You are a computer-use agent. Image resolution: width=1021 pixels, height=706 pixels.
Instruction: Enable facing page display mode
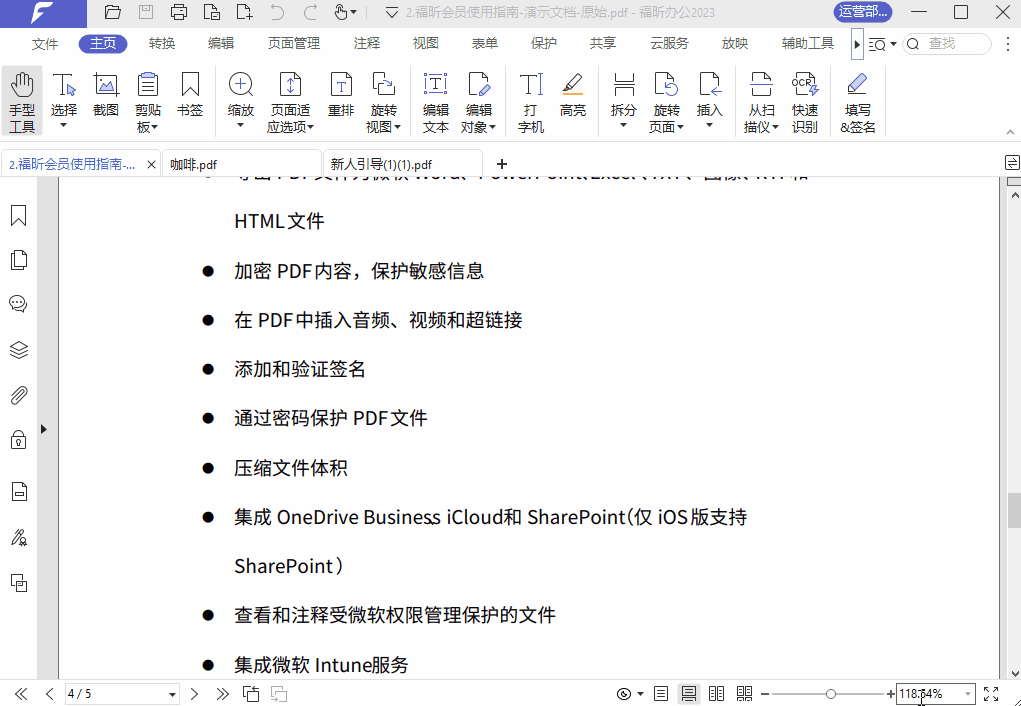coord(716,692)
